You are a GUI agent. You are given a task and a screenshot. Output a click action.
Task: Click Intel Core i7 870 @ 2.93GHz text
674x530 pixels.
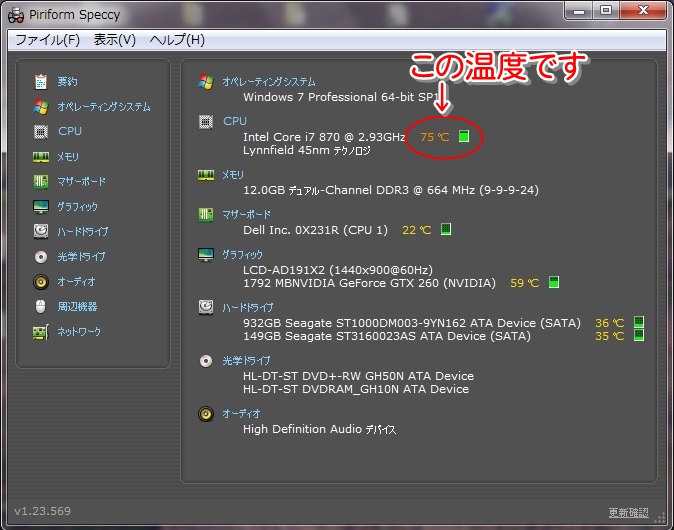pyautogui.click(x=324, y=137)
